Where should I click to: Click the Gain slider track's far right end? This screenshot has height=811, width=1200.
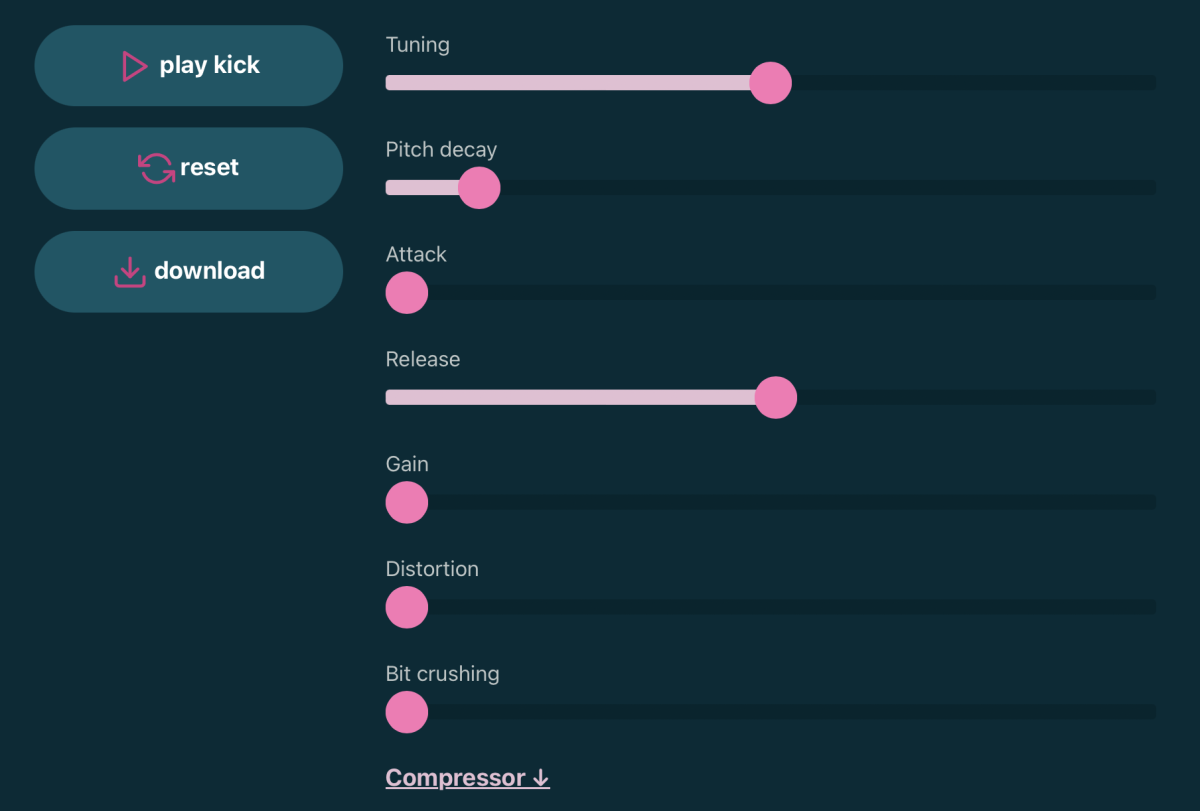(1148, 502)
